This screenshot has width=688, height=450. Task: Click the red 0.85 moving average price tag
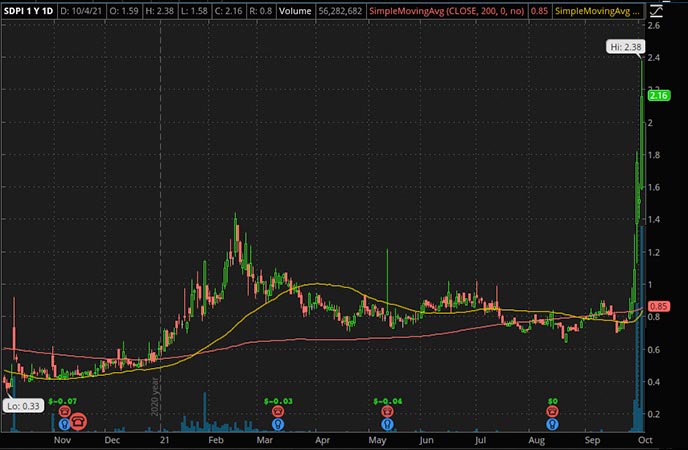pos(659,306)
